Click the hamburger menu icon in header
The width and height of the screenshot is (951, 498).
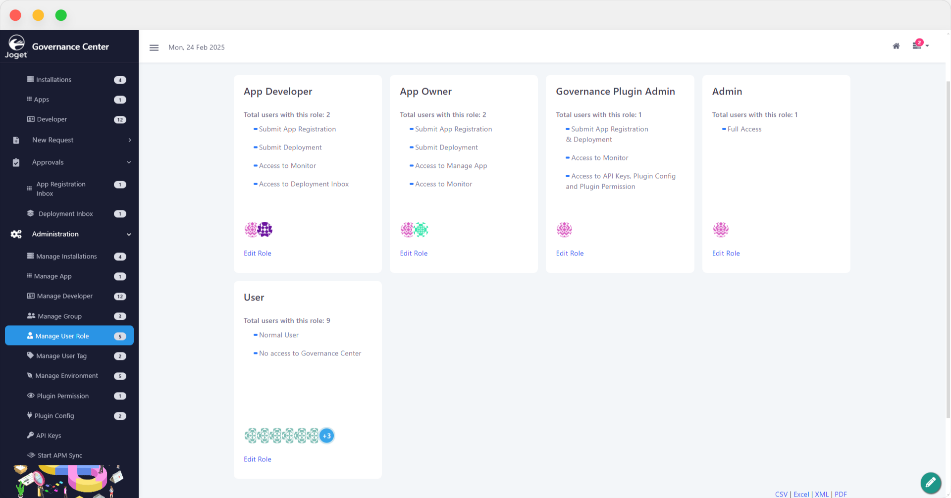click(x=154, y=47)
